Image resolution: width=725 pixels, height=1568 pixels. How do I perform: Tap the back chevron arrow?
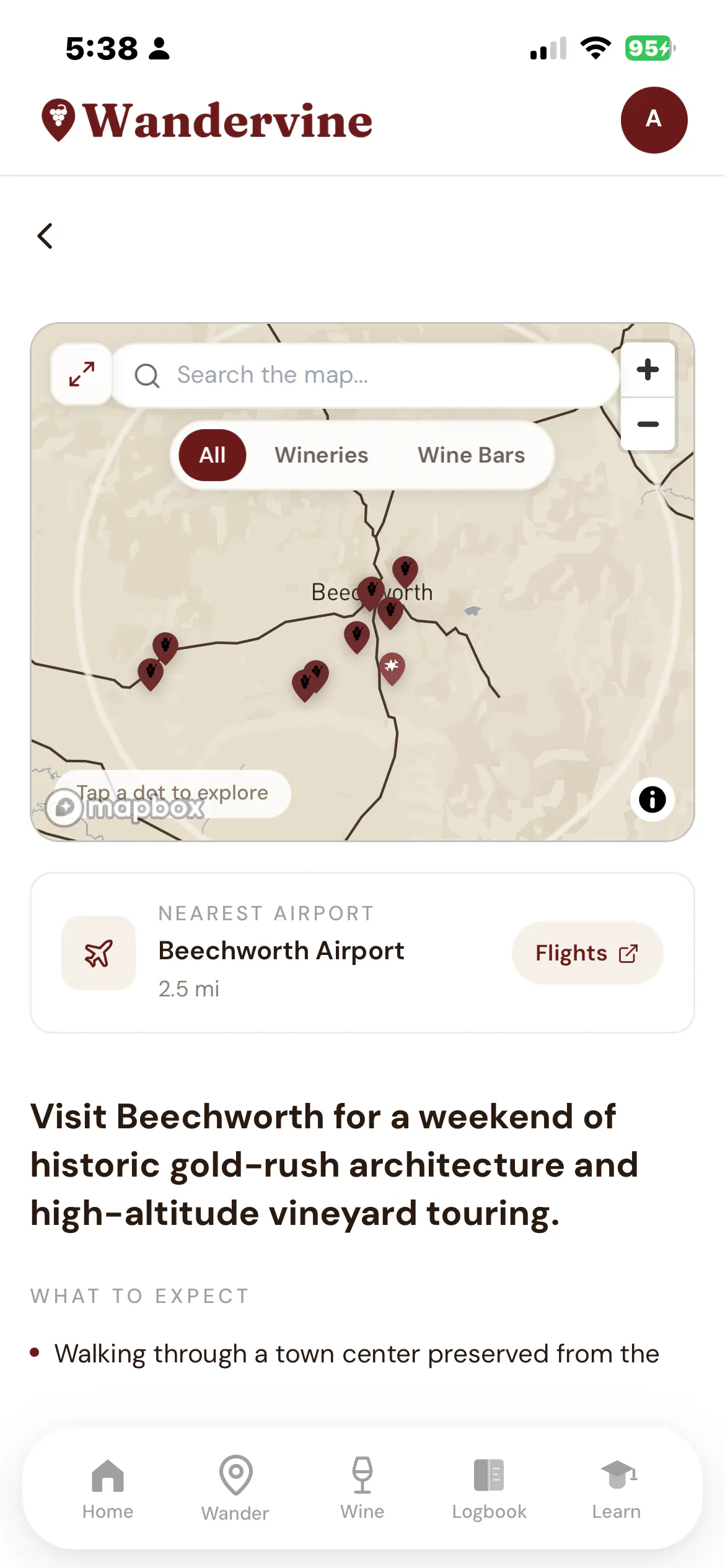[x=45, y=236]
